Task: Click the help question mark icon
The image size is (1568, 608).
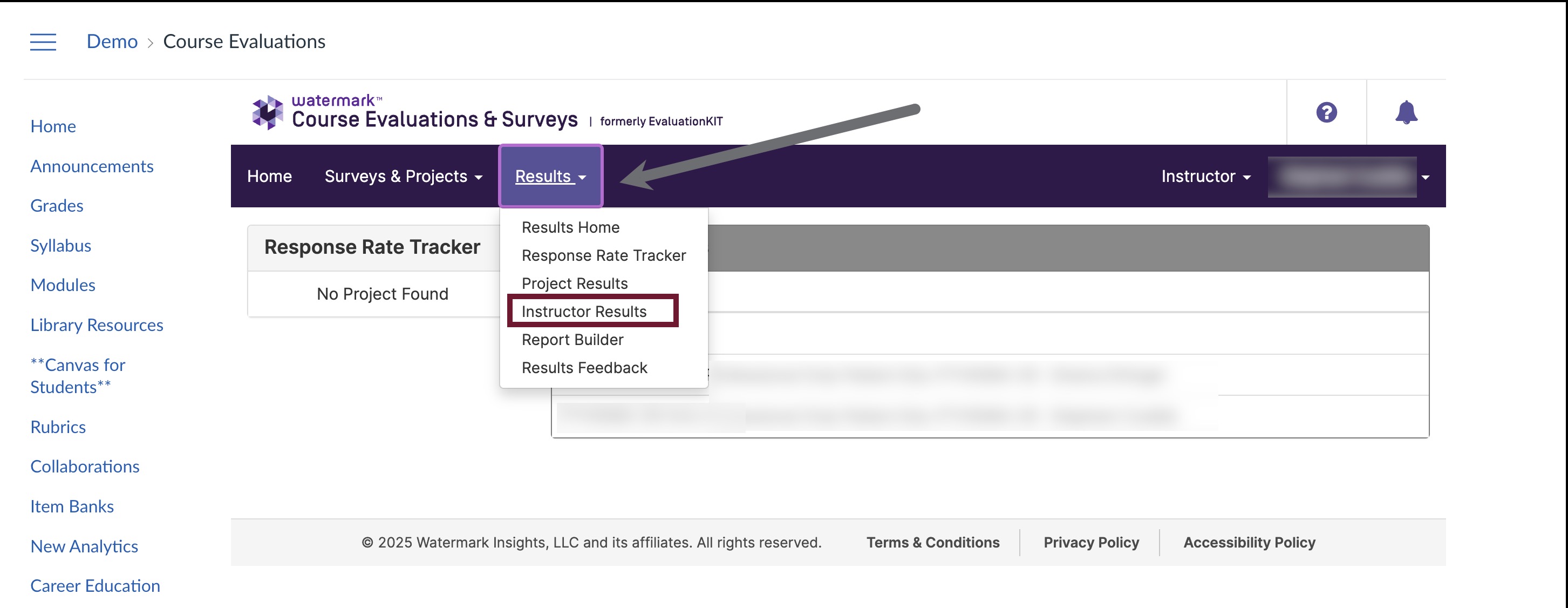Action: [1326, 113]
